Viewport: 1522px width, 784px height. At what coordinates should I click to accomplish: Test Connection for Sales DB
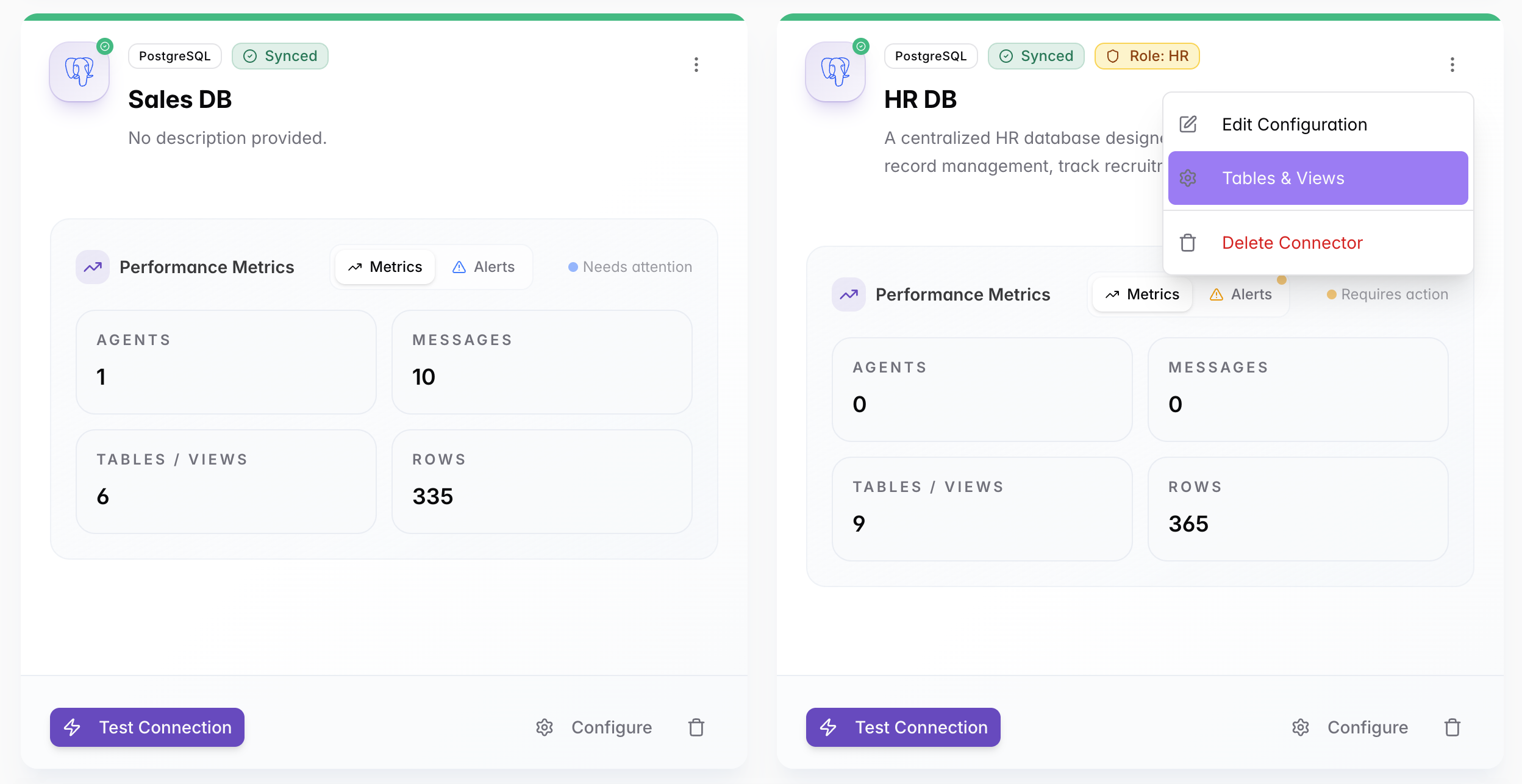coord(147,727)
